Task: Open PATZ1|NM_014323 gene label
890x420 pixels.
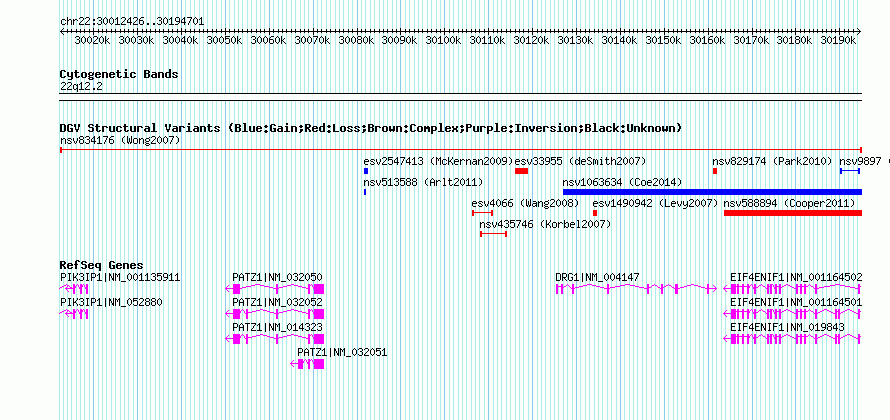Action: coord(278,327)
